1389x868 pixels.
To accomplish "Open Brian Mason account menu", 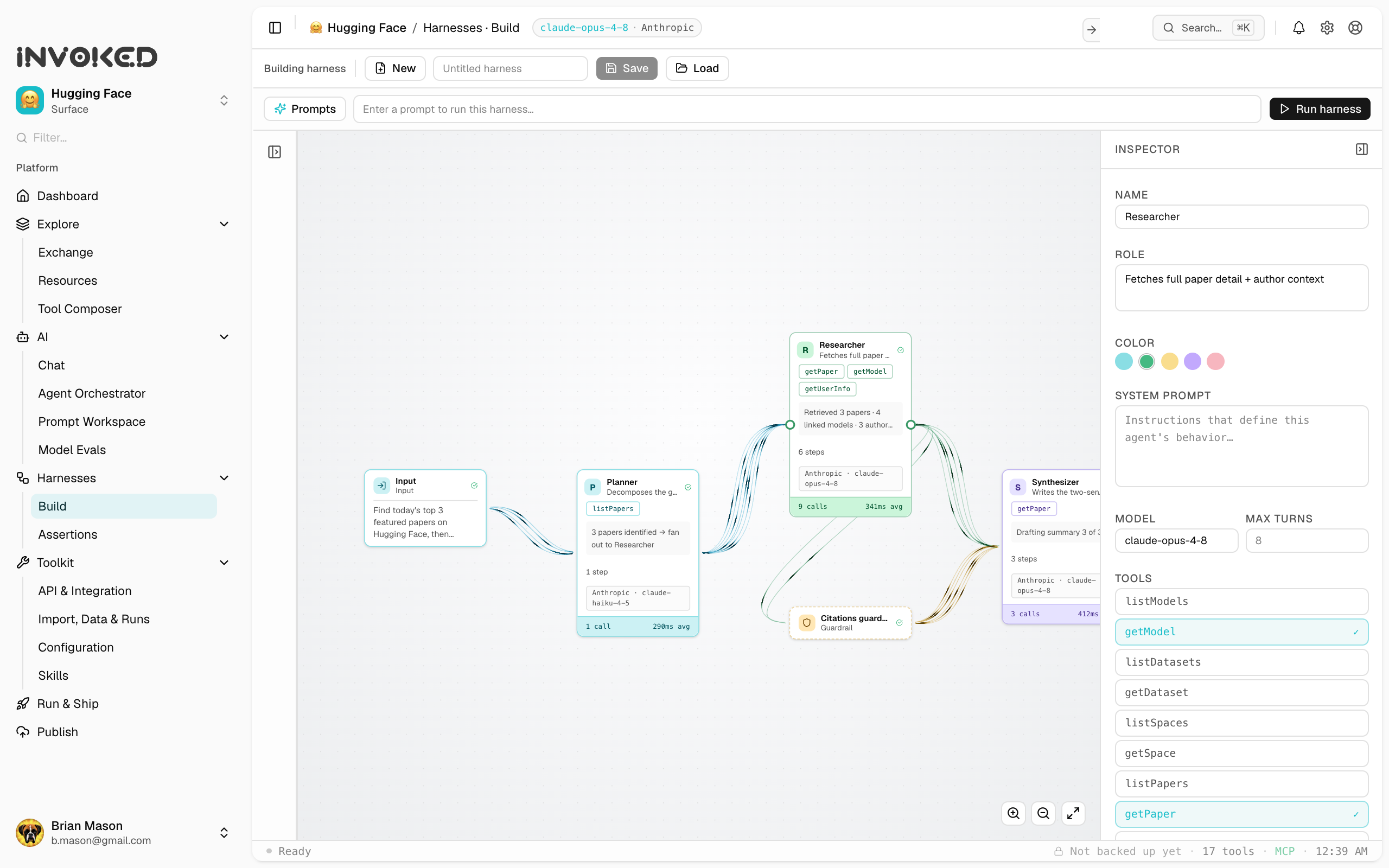I will [x=123, y=832].
